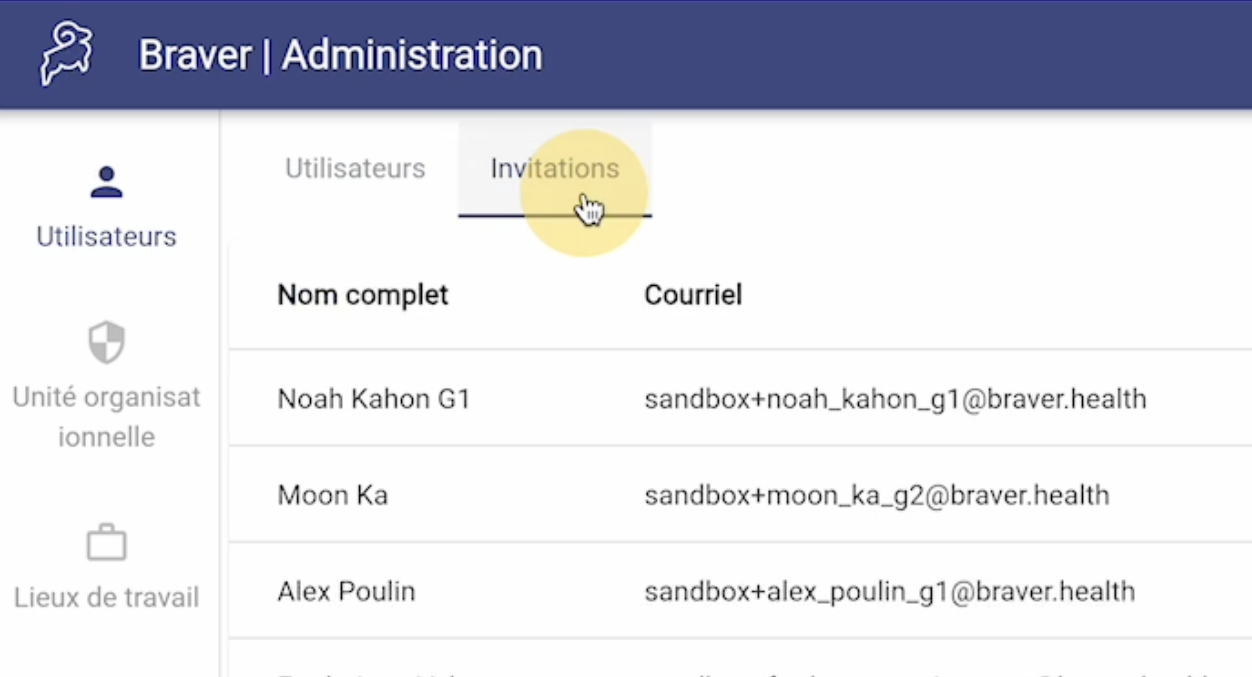
Task: Click the Braver | Administration title
Action: point(340,54)
